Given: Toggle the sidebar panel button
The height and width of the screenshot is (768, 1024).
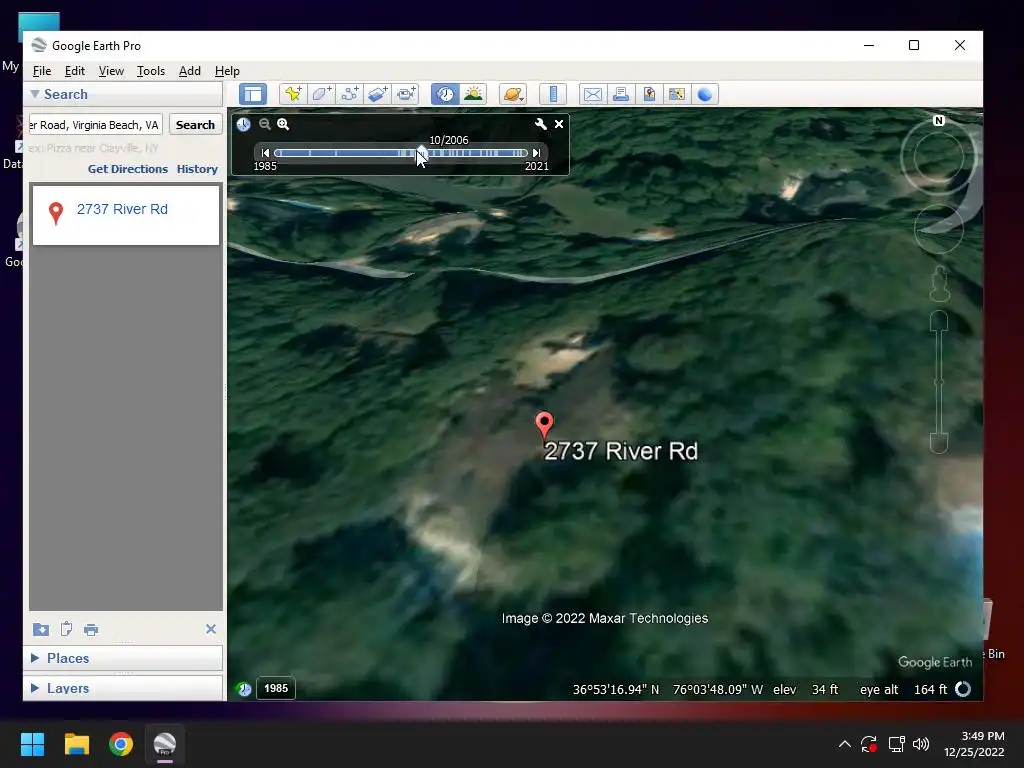Looking at the screenshot, I should (x=253, y=94).
